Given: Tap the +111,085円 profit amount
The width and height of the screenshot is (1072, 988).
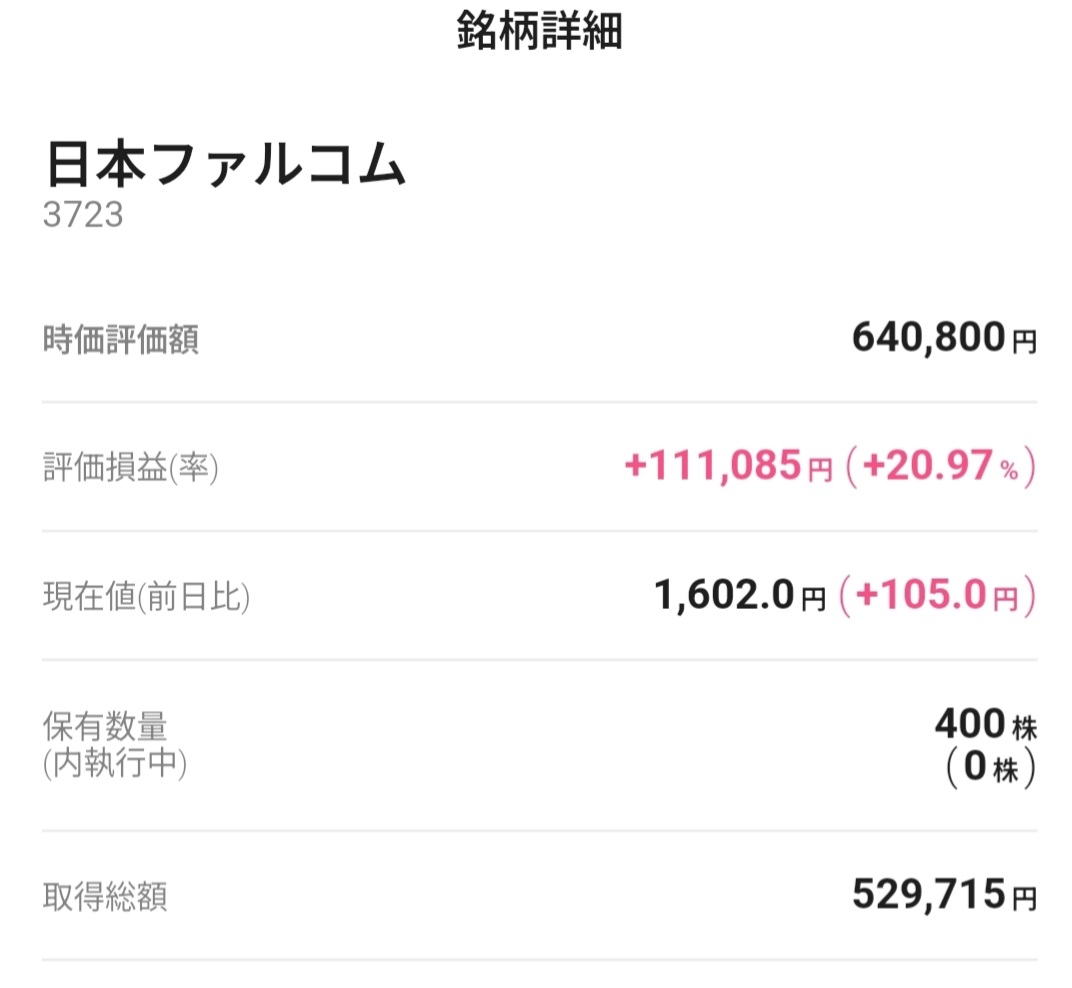Looking at the screenshot, I should pos(727,466).
